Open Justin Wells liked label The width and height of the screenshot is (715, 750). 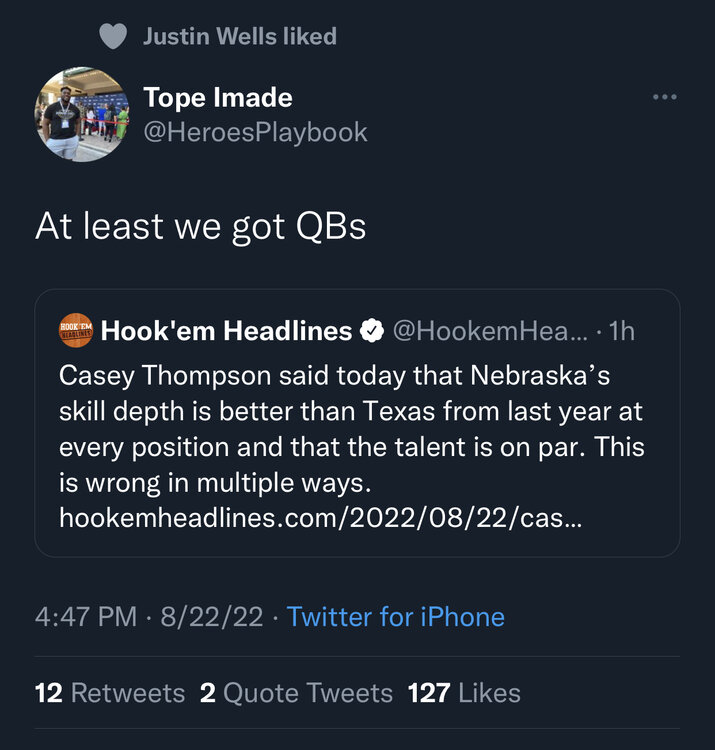pos(239,37)
